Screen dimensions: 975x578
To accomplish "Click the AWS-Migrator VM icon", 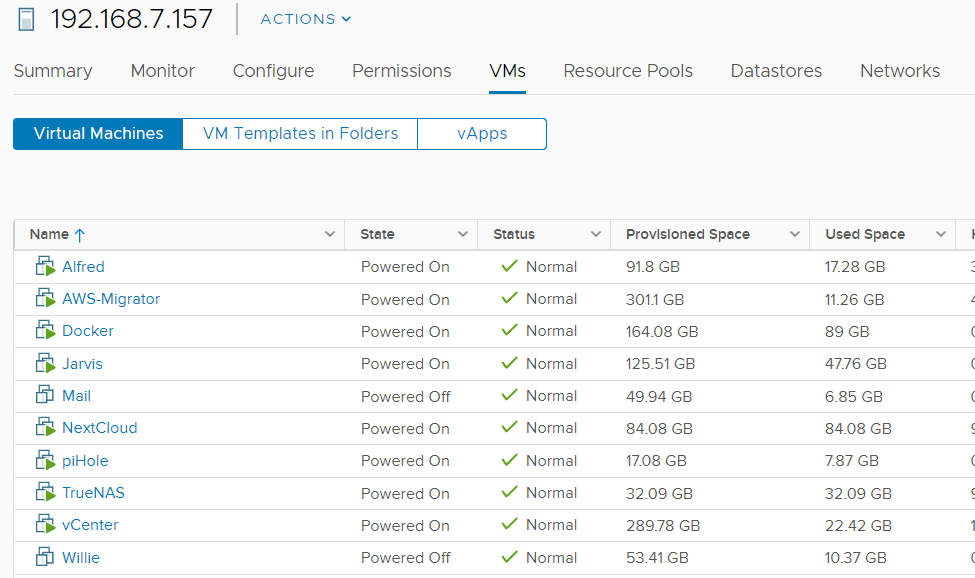I will pyautogui.click(x=45, y=299).
